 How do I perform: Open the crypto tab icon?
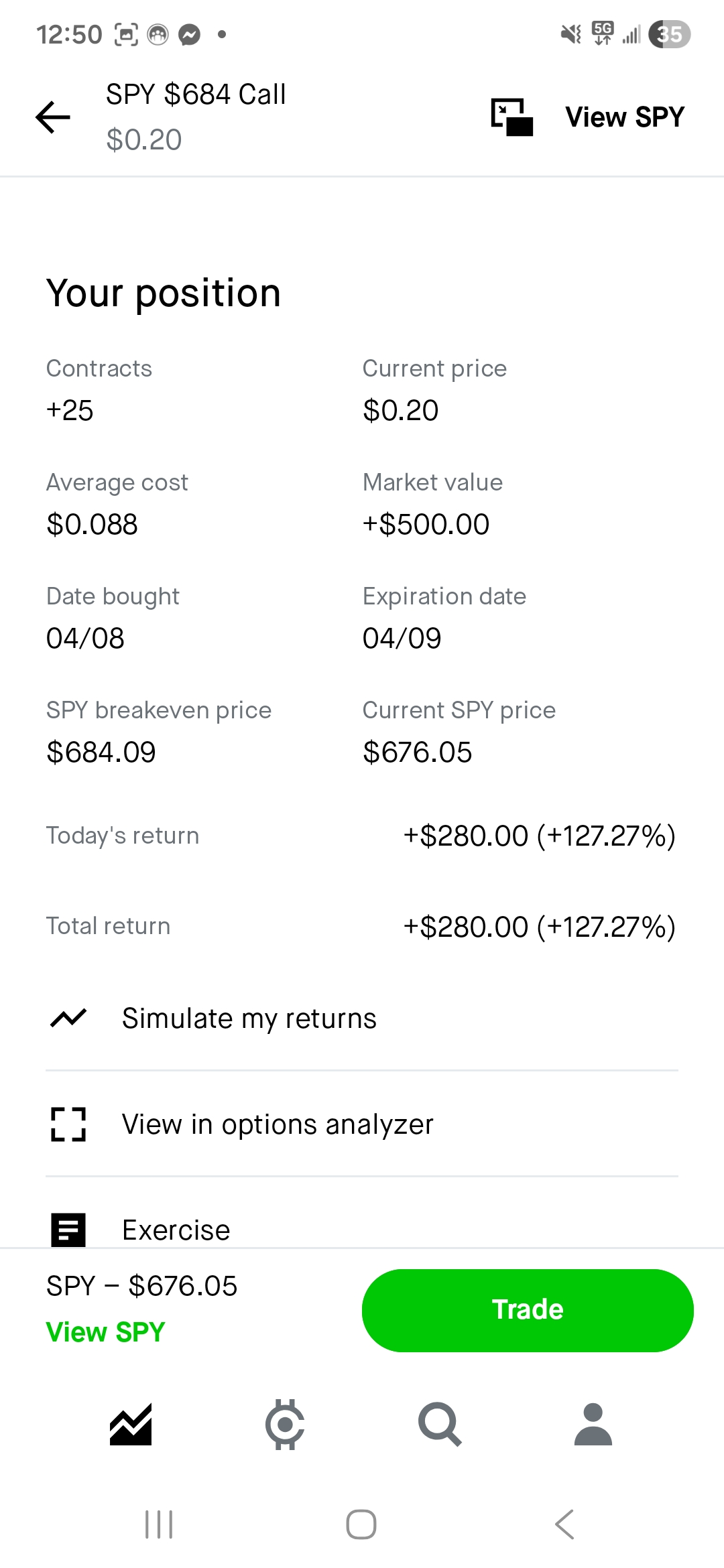pyautogui.click(x=285, y=1424)
